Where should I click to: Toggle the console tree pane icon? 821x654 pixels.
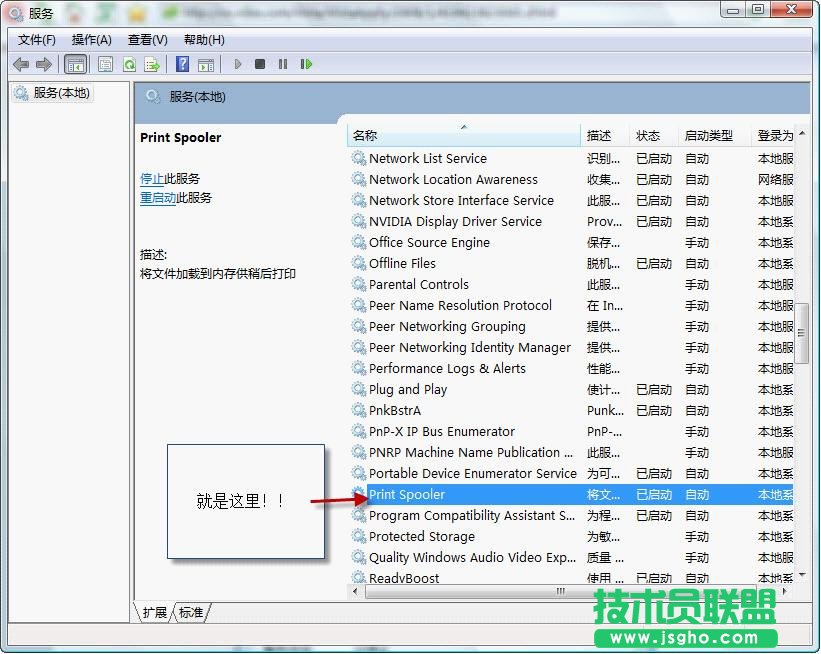pos(76,64)
